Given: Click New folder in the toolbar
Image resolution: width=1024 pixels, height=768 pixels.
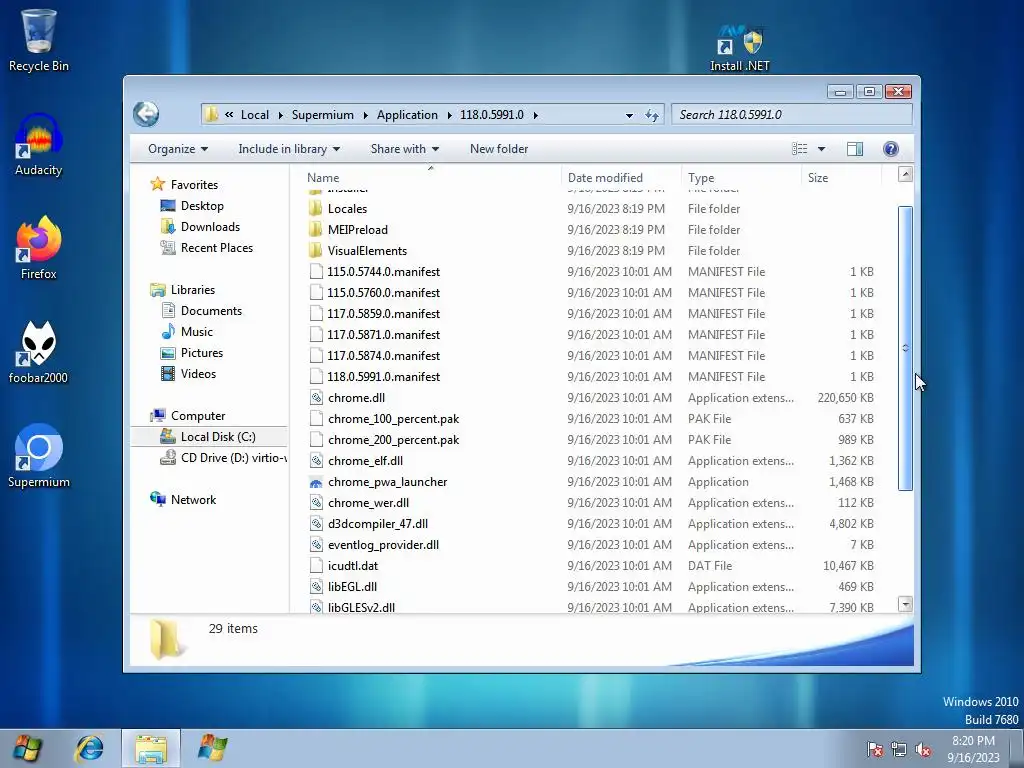Looking at the screenshot, I should point(499,149).
